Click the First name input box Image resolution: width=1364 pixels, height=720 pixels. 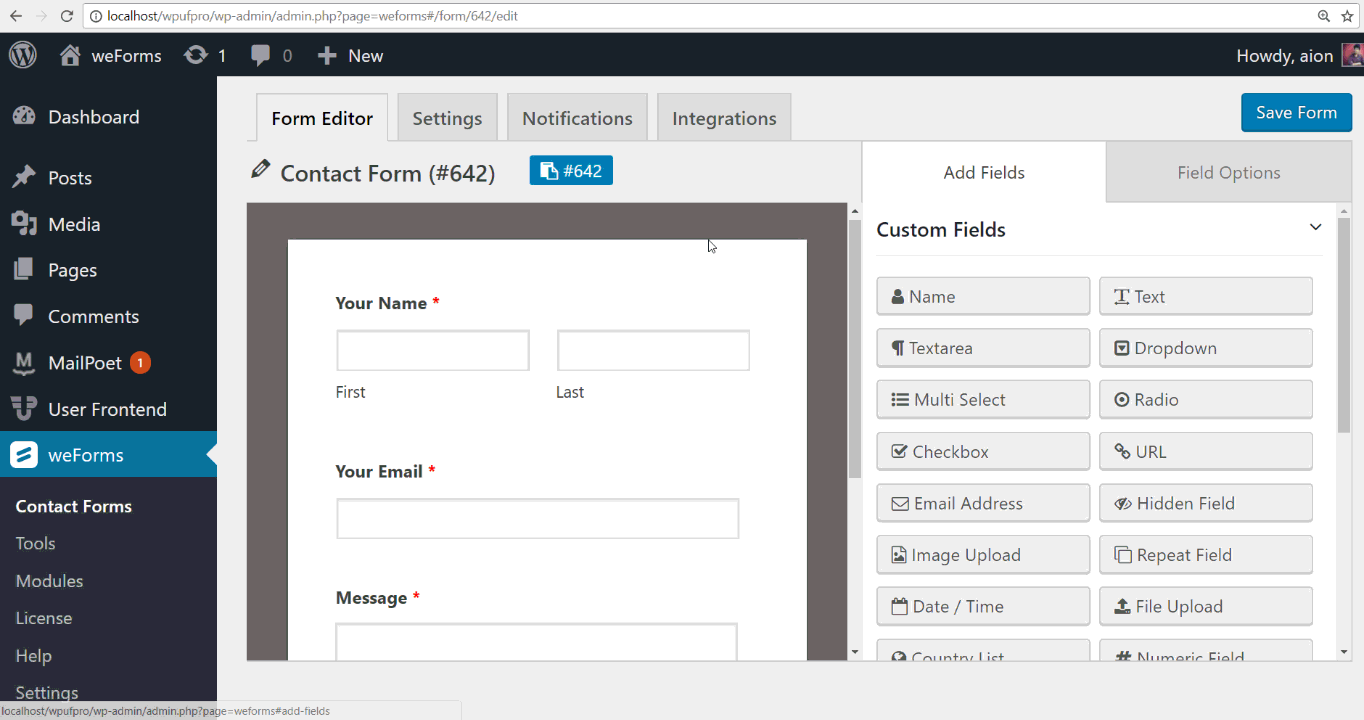(433, 351)
